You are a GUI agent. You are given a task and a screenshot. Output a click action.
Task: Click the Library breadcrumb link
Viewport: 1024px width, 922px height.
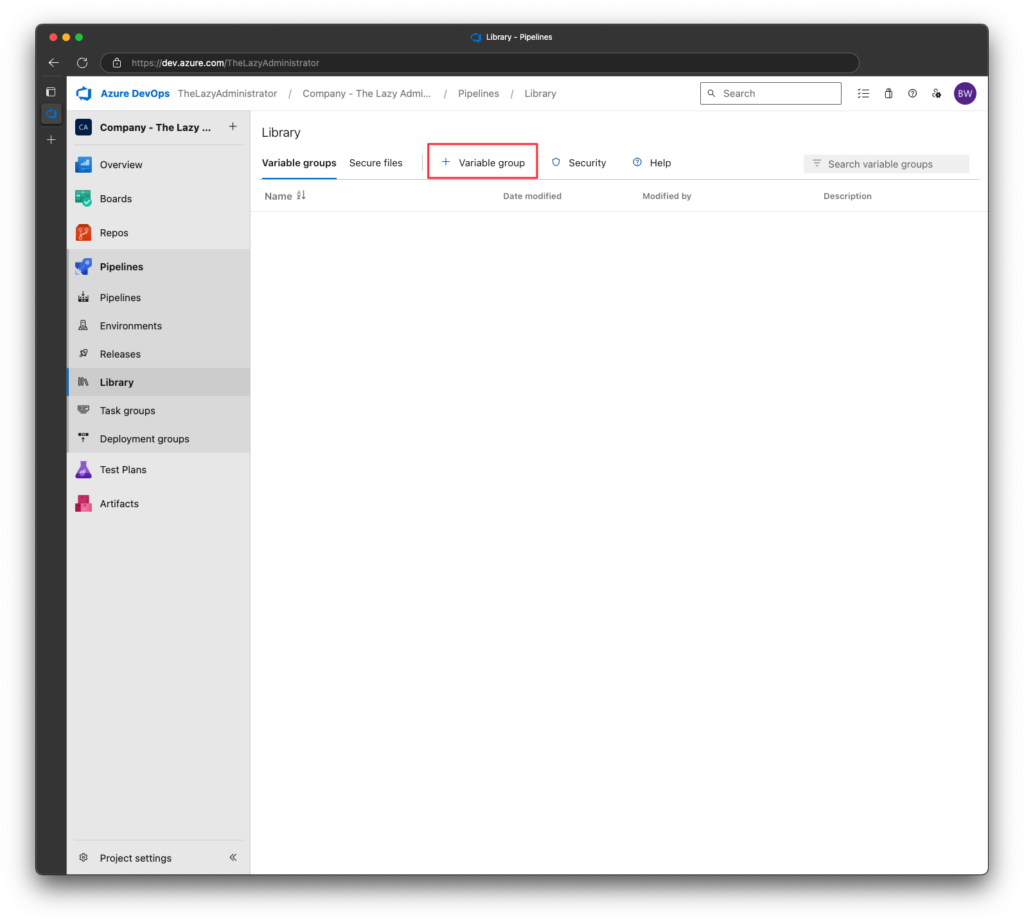[x=540, y=93]
